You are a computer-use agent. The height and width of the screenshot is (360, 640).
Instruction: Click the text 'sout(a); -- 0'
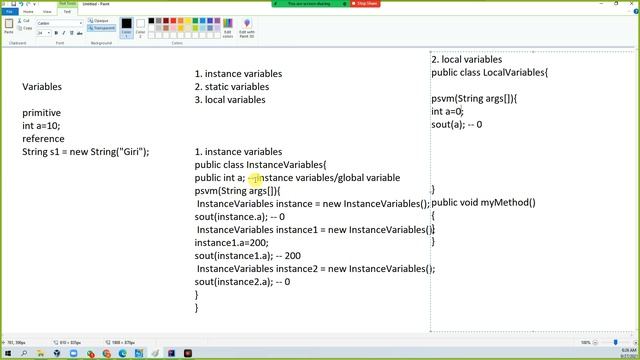point(457,124)
